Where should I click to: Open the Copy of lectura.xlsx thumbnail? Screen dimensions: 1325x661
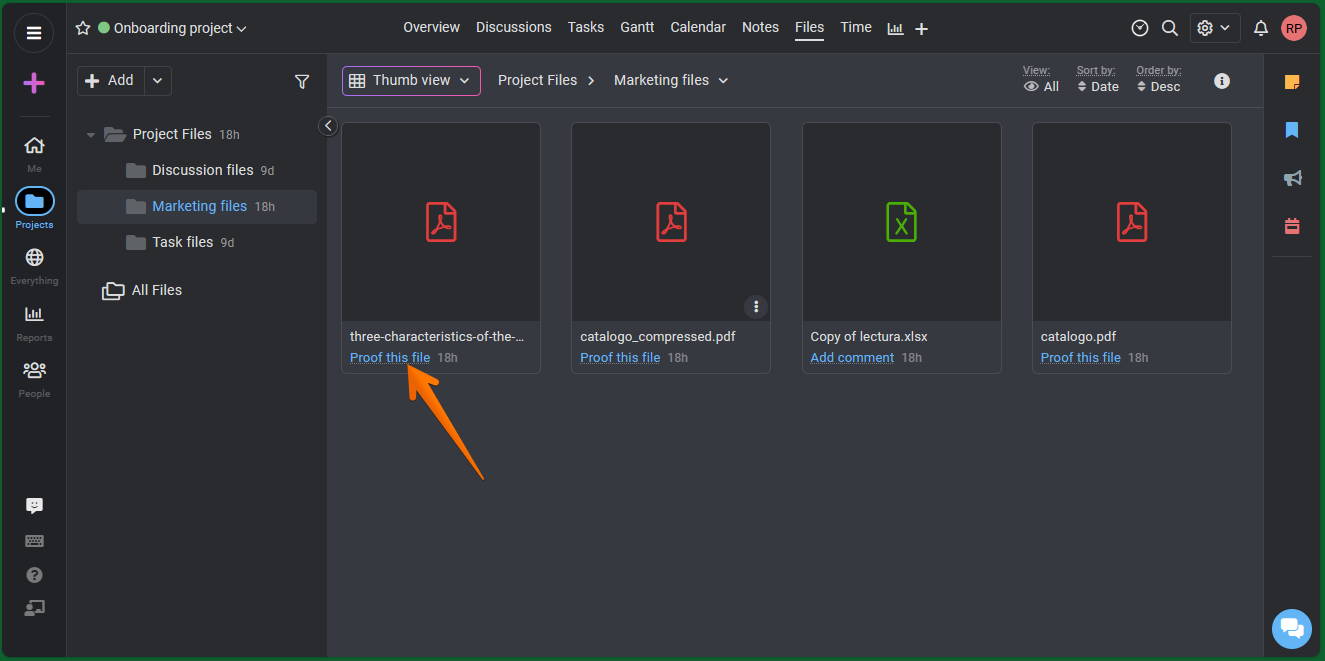pyautogui.click(x=901, y=222)
